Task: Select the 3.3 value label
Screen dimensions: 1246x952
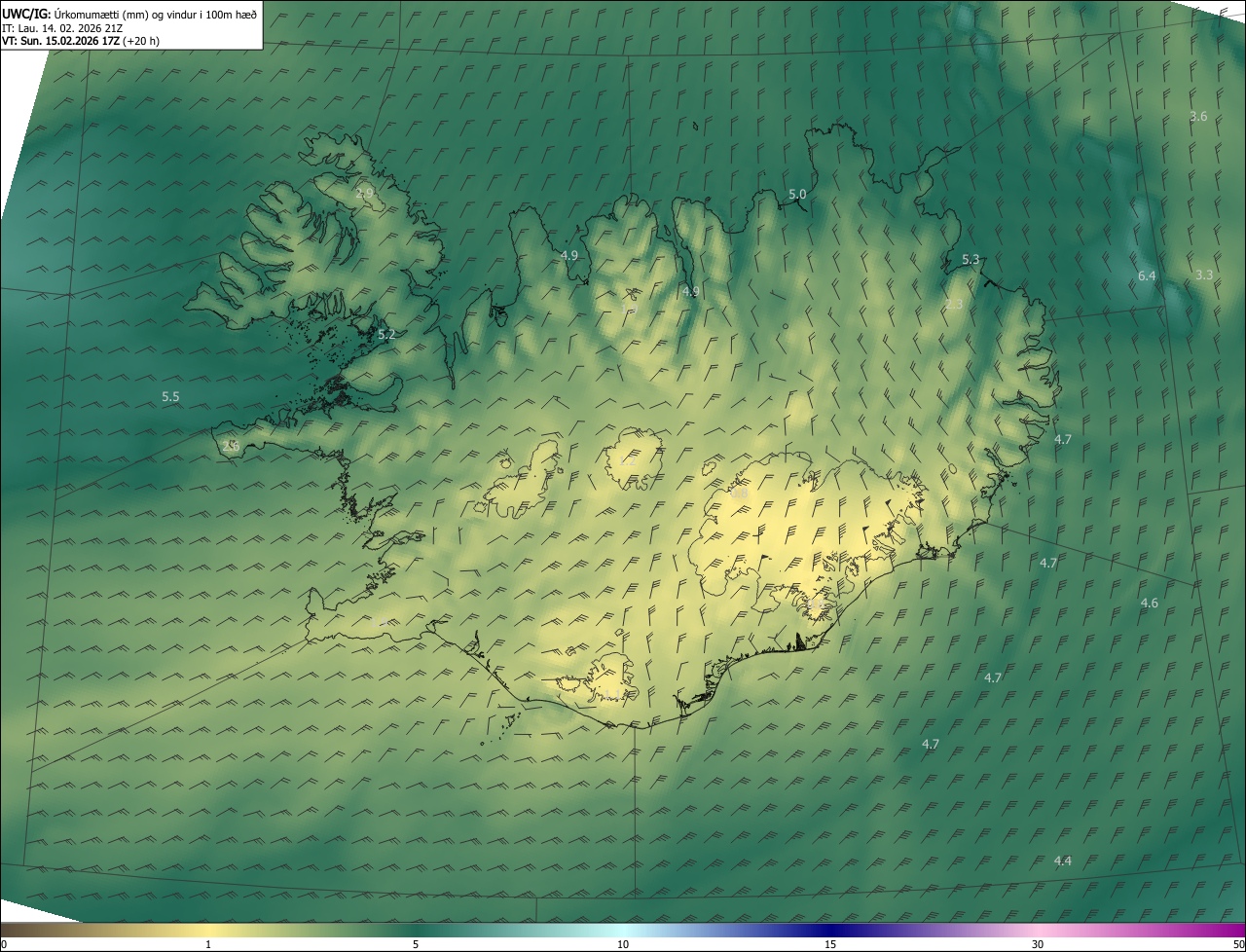Action: pyautogui.click(x=1204, y=275)
